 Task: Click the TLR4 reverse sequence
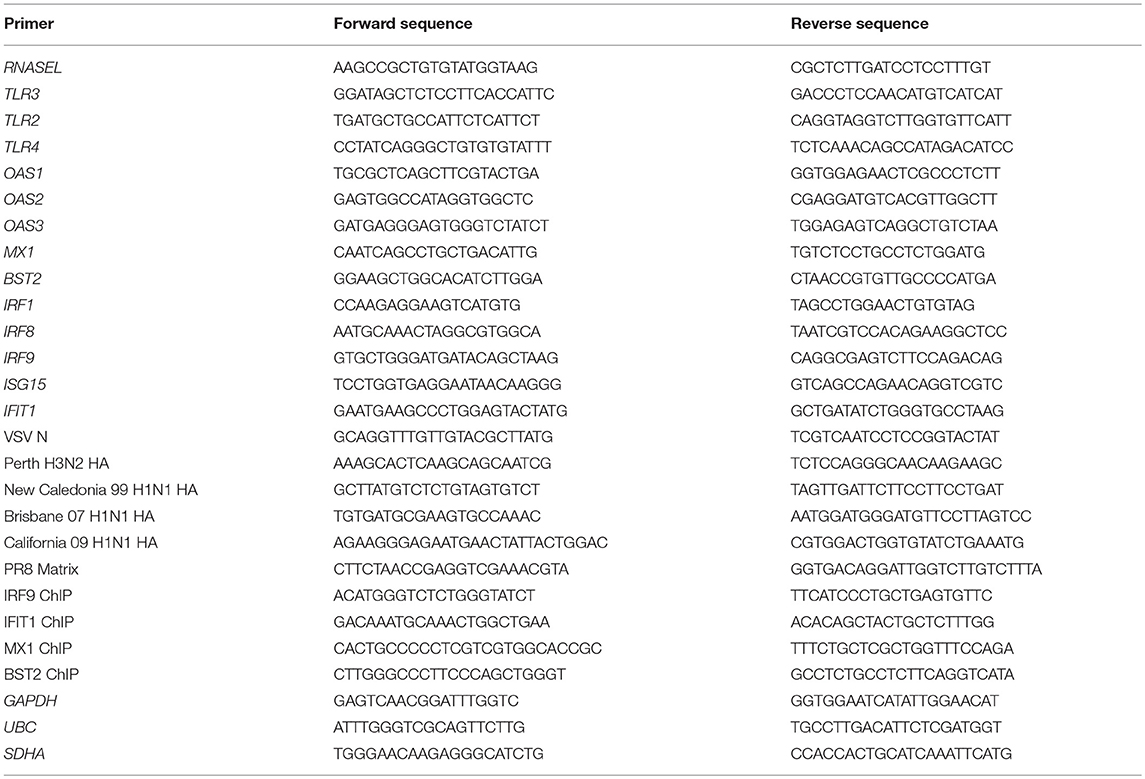tap(902, 147)
